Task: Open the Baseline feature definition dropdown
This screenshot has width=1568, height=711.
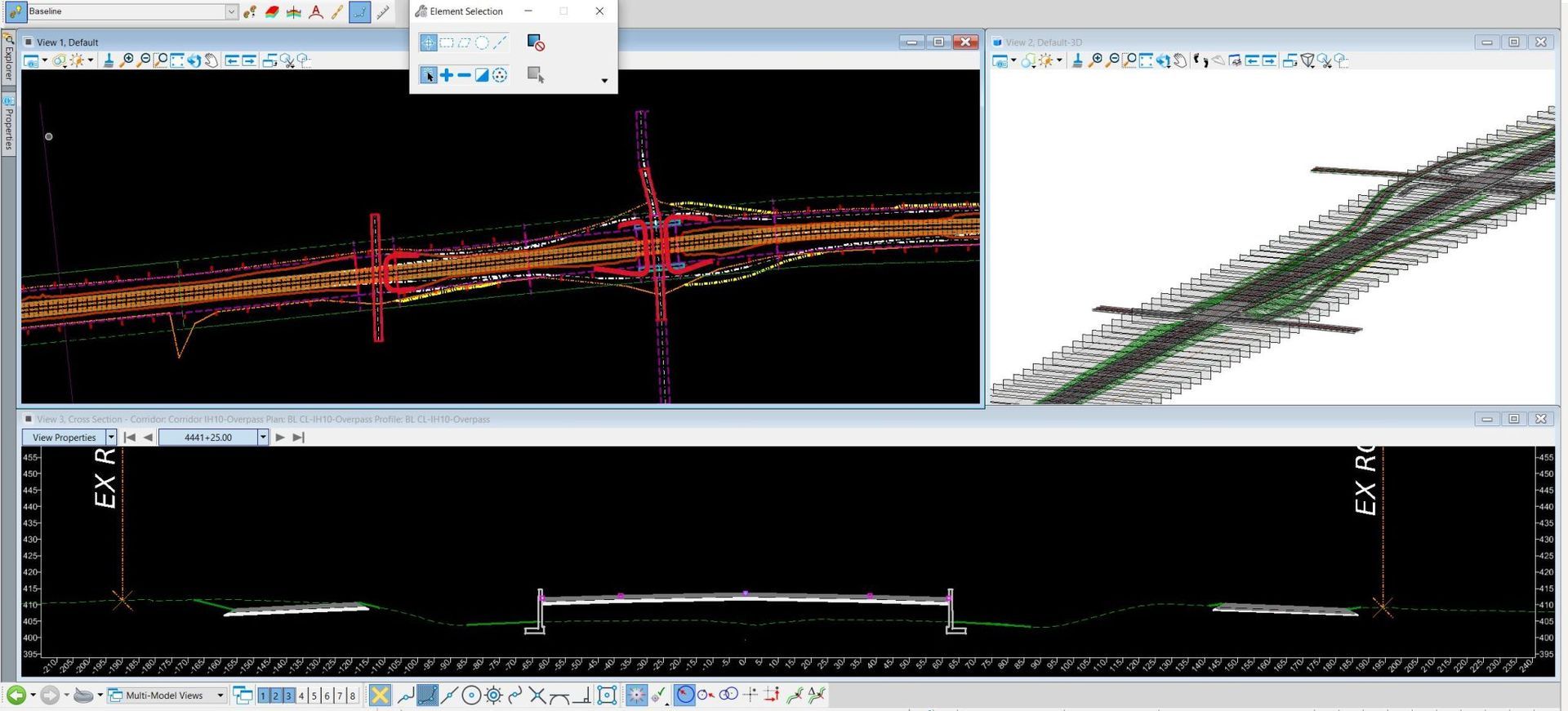Action: pos(231,11)
